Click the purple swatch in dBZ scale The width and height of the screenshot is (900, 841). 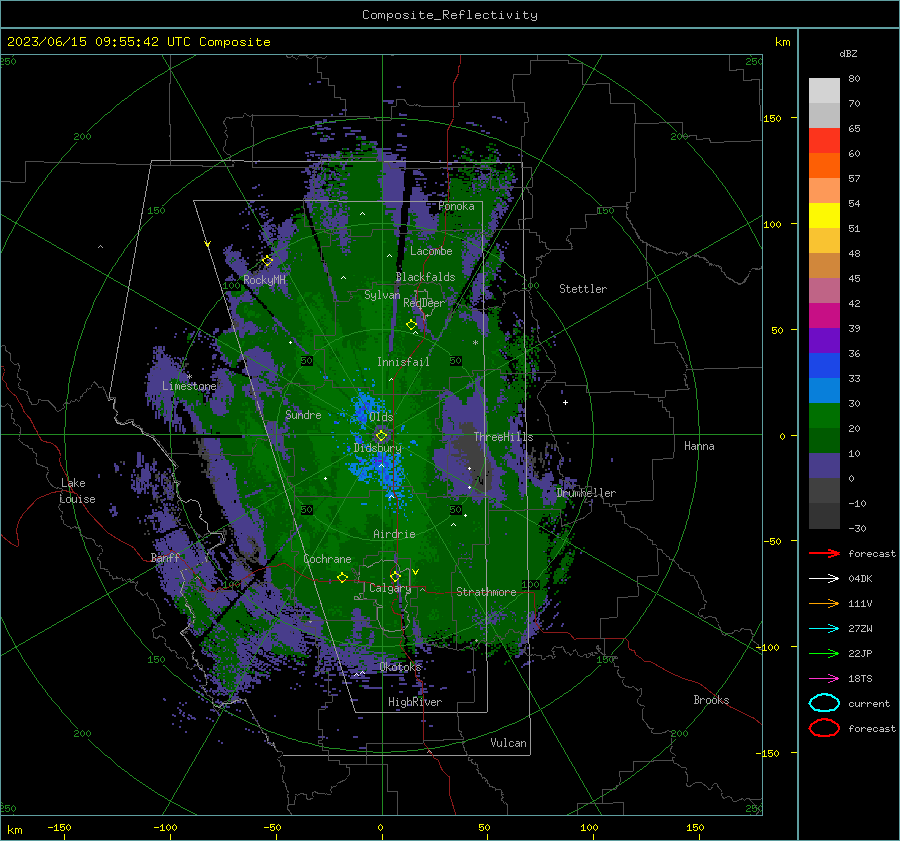(x=824, y=340)
